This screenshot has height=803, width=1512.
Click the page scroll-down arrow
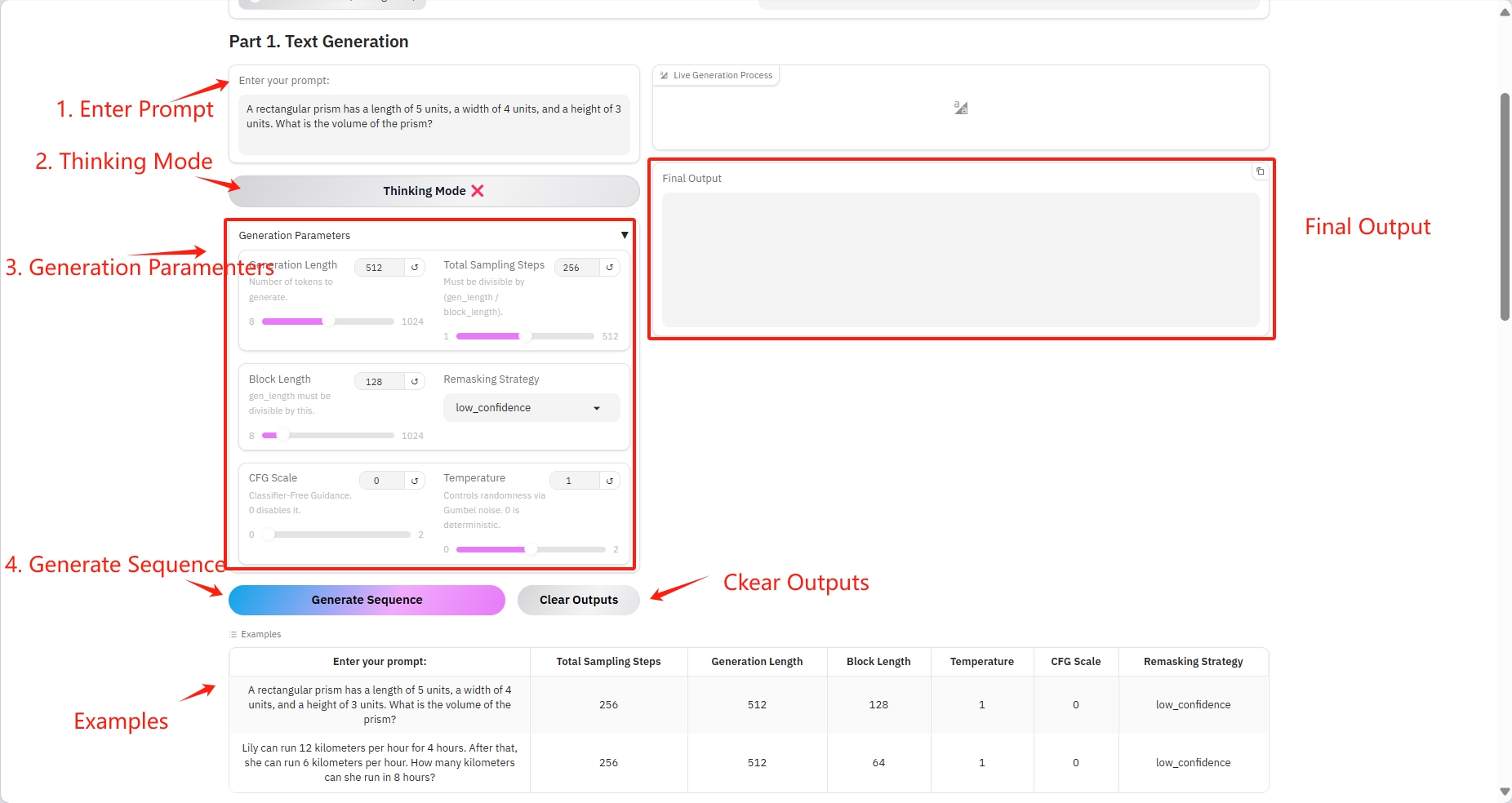click(1505, 792)
